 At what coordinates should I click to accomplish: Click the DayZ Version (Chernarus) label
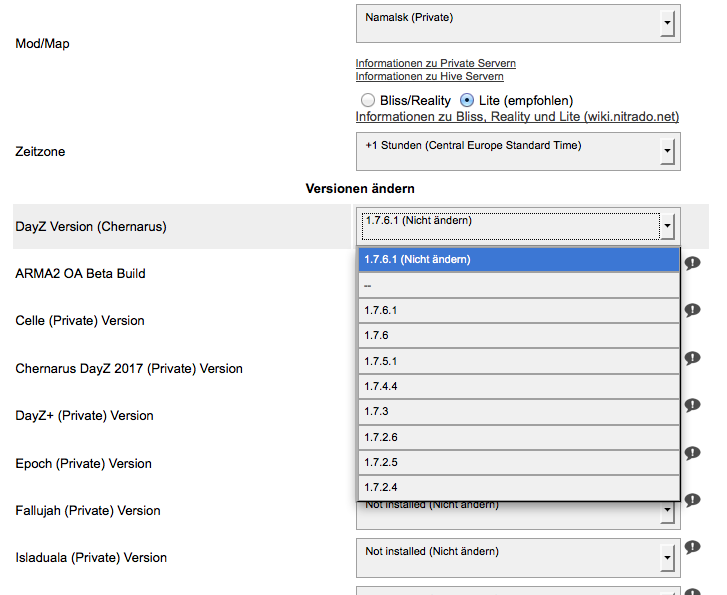point(91,227)
